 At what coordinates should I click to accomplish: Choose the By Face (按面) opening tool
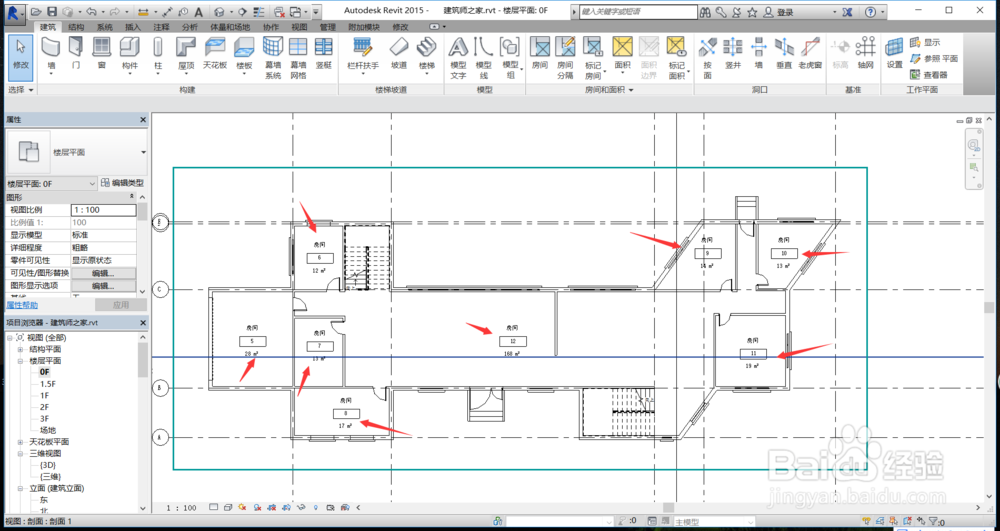point(707,57)
